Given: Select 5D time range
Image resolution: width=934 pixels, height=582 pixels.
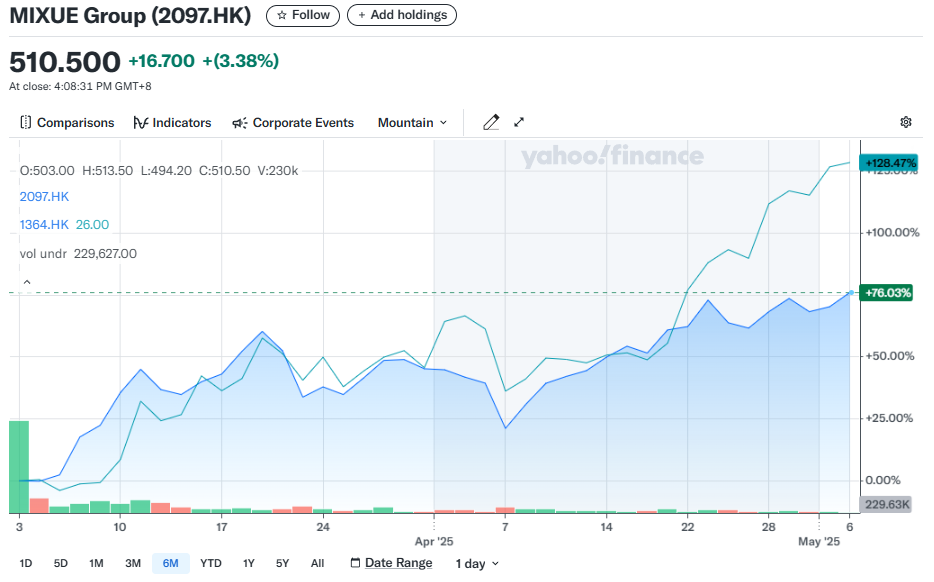Looking at the screenshot, I should coord(61,563).
